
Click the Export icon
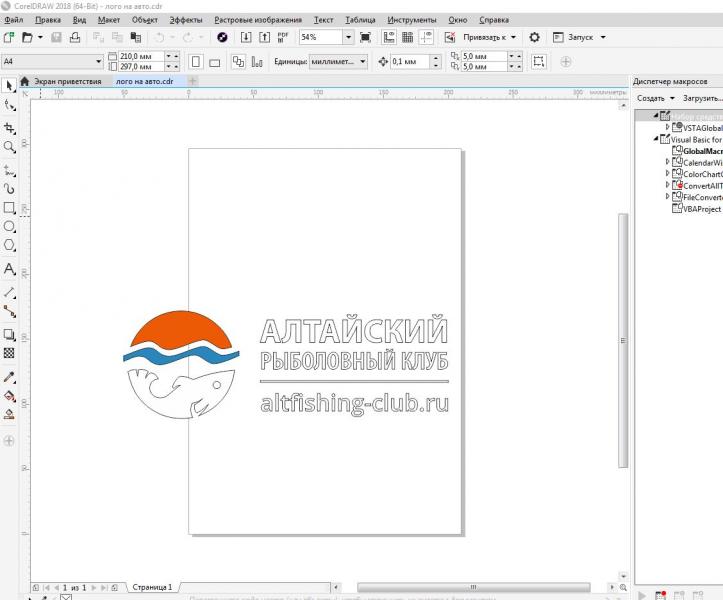click(264, 37)
